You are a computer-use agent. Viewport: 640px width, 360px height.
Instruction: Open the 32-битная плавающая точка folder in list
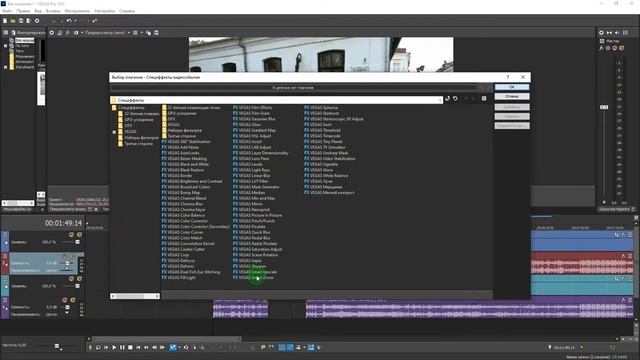[x=191, y=107]
